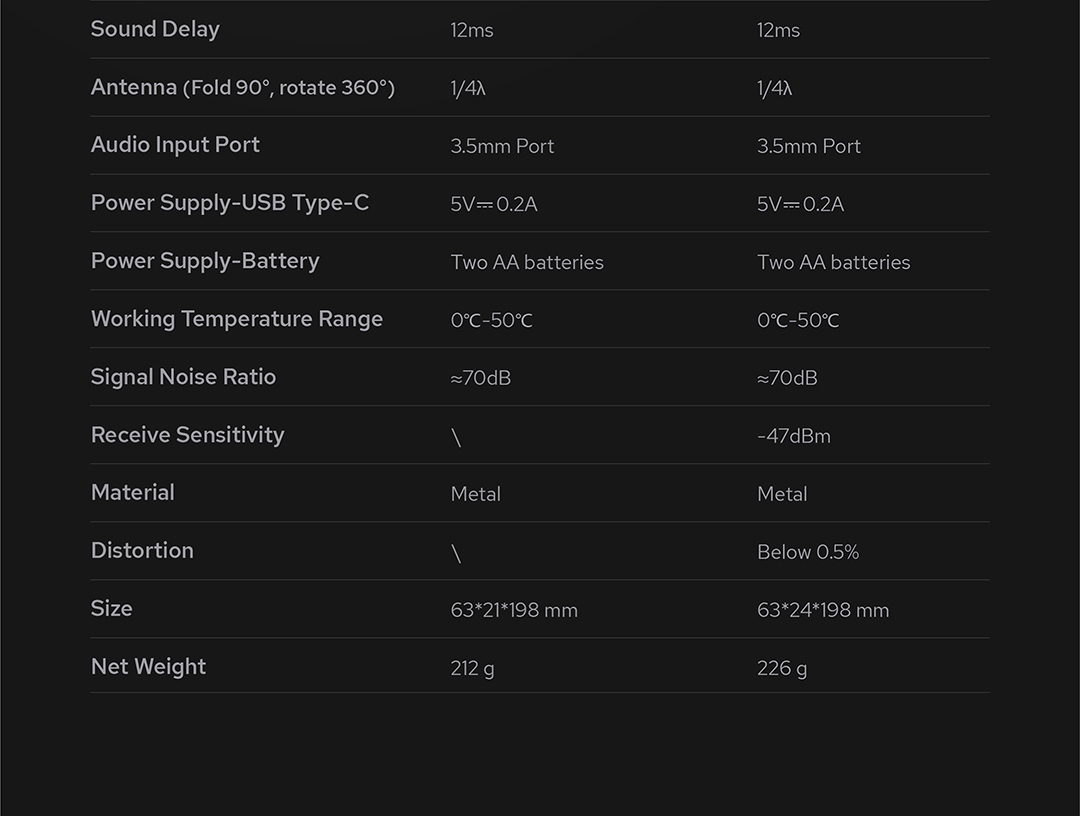Click the Size row label

coord(112,609)
